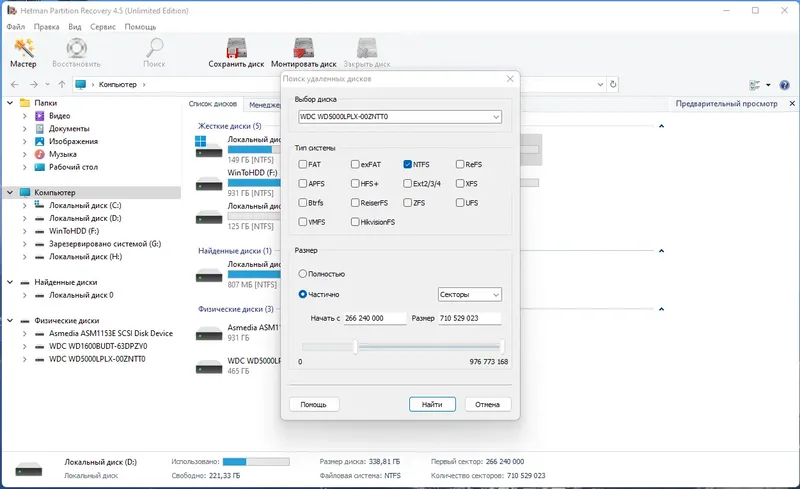Select Музыка folder icon in tree
The width and height of the screenshot is (800, 489).
point(39,154)
